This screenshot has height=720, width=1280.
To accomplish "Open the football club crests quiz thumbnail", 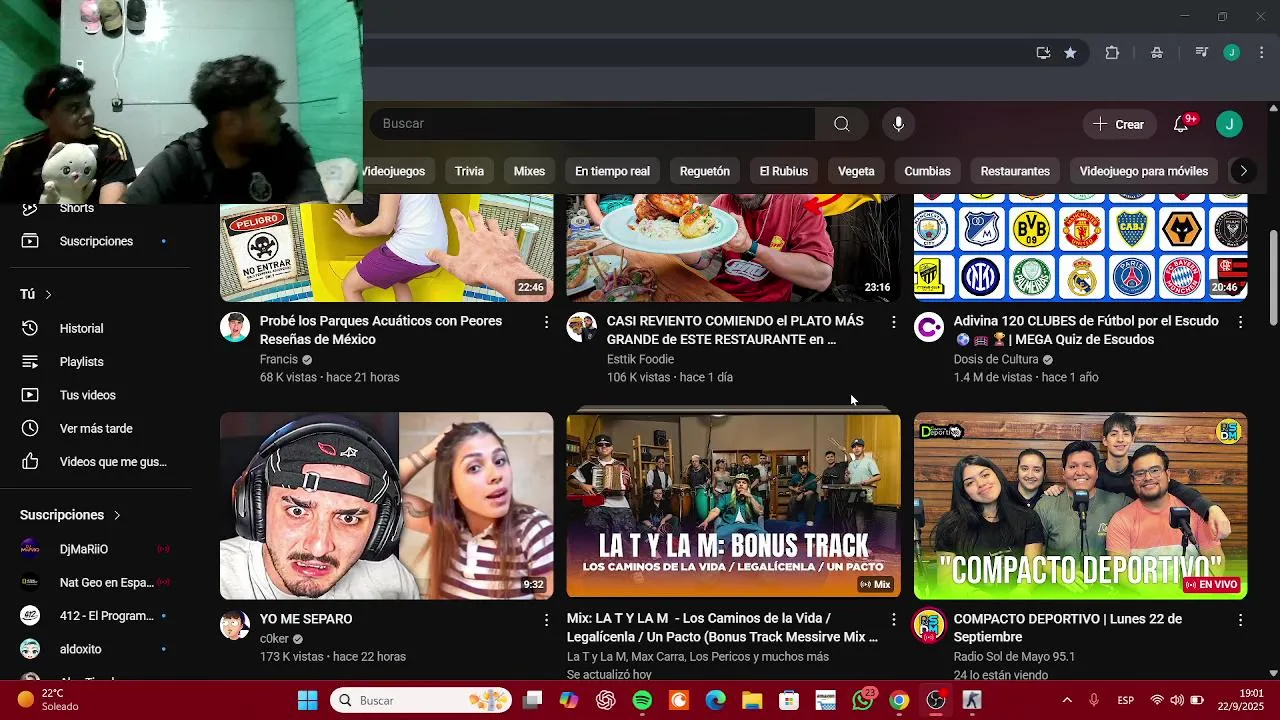I will [1080, 247].
